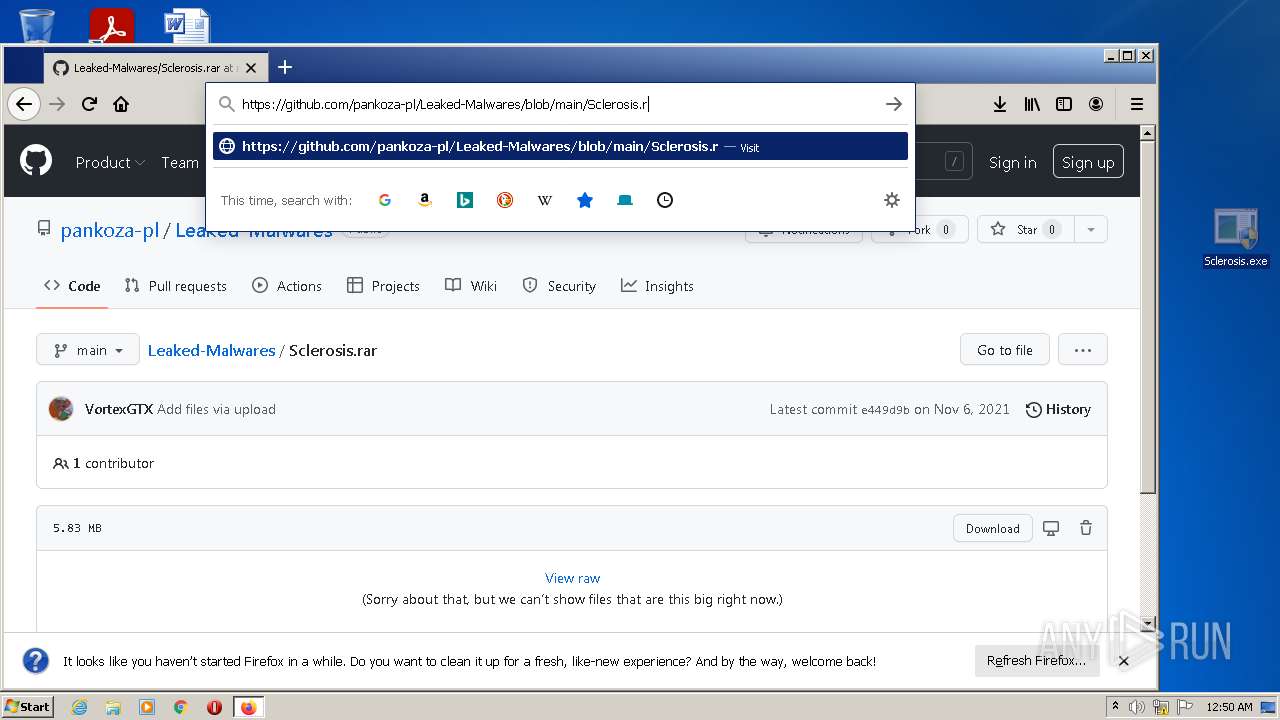The width and height of the screenshot is (1280, 720).
Task: Switch to the Pull requests tab
Action: coord(176,286)
